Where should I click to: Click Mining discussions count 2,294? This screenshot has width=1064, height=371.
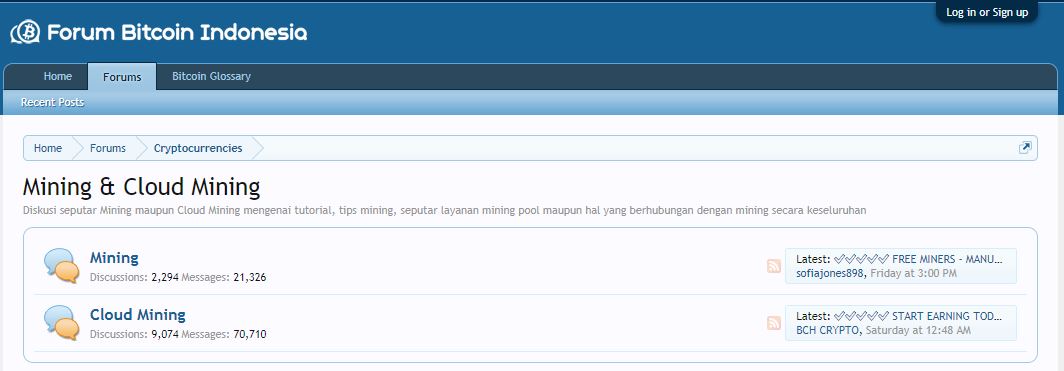click(x=164, y=277)
